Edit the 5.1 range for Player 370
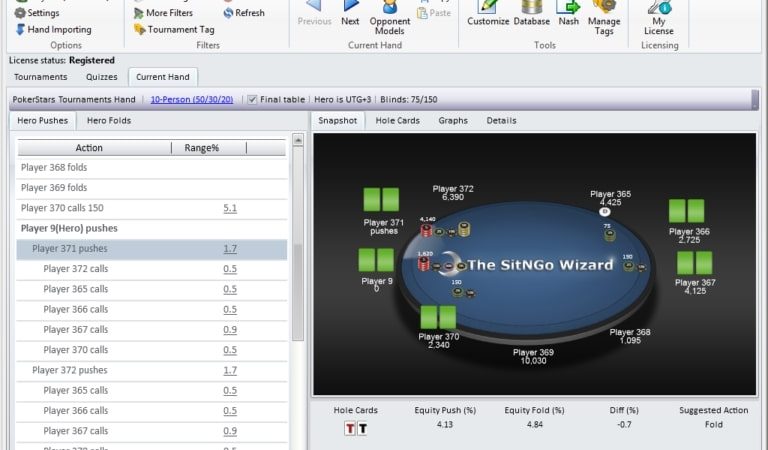Viewport: 768px width, 450px height. click(230, 208)
